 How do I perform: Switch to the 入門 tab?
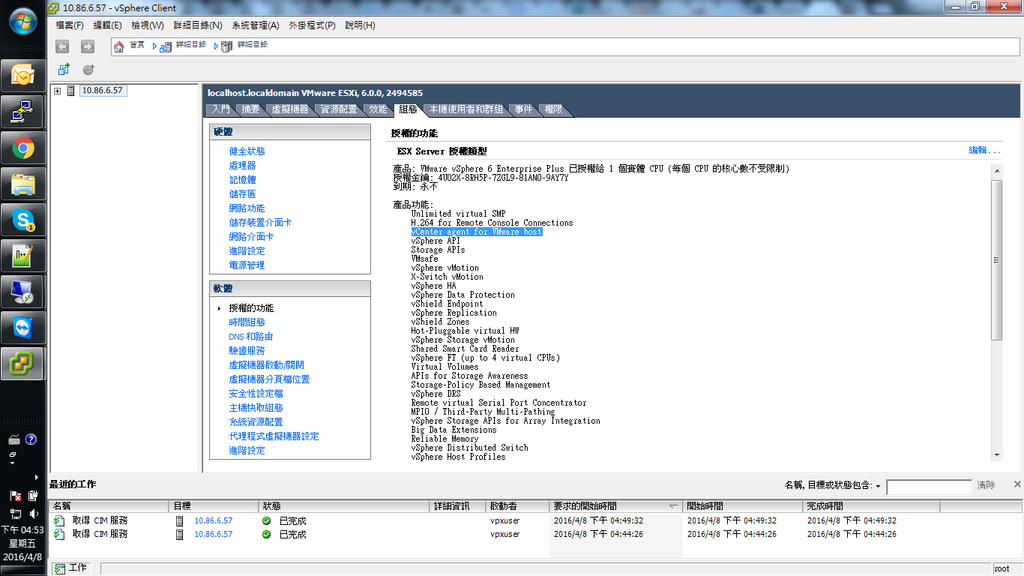221,110
